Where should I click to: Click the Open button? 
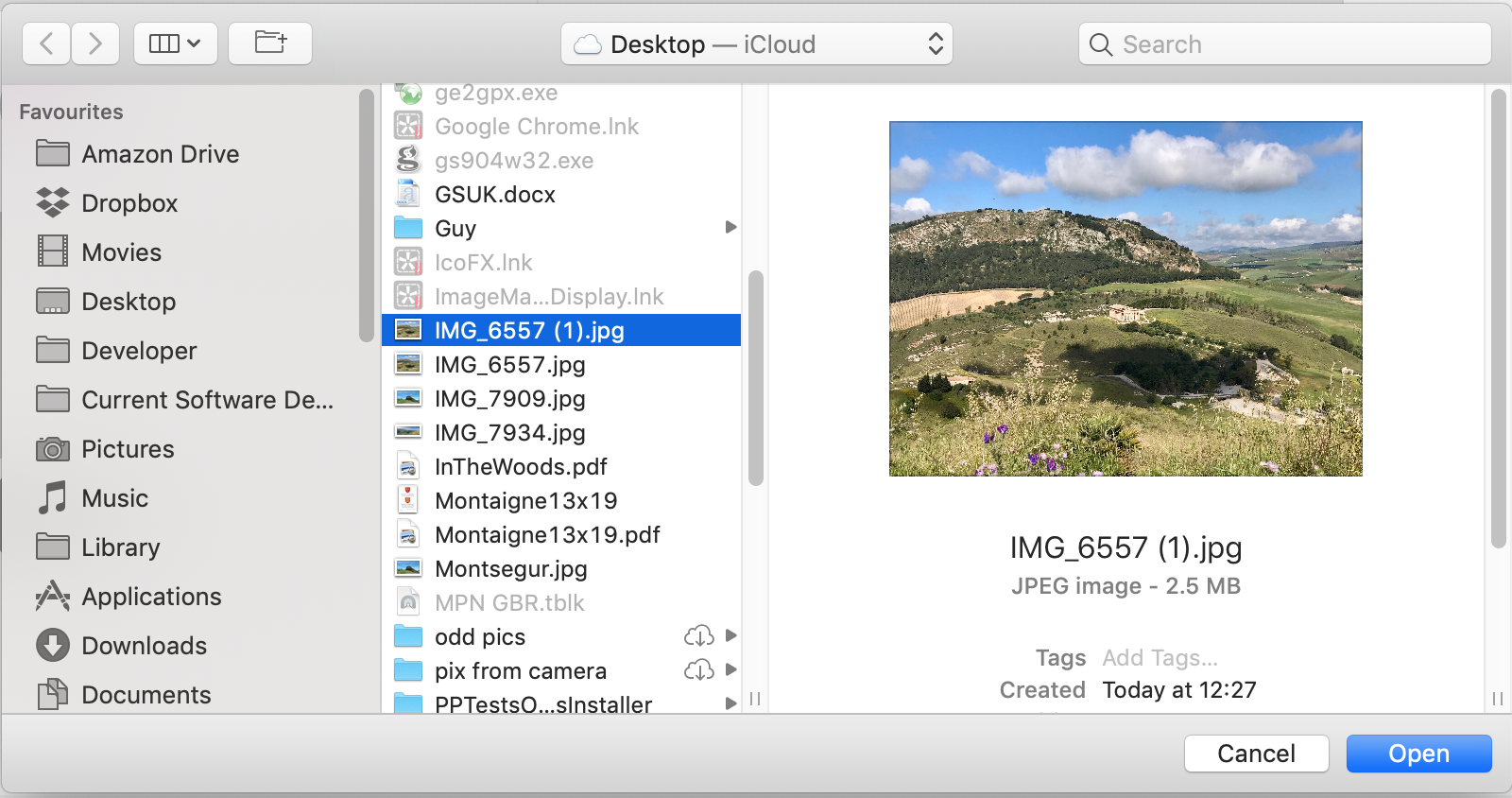click(x=1419, y=754)
